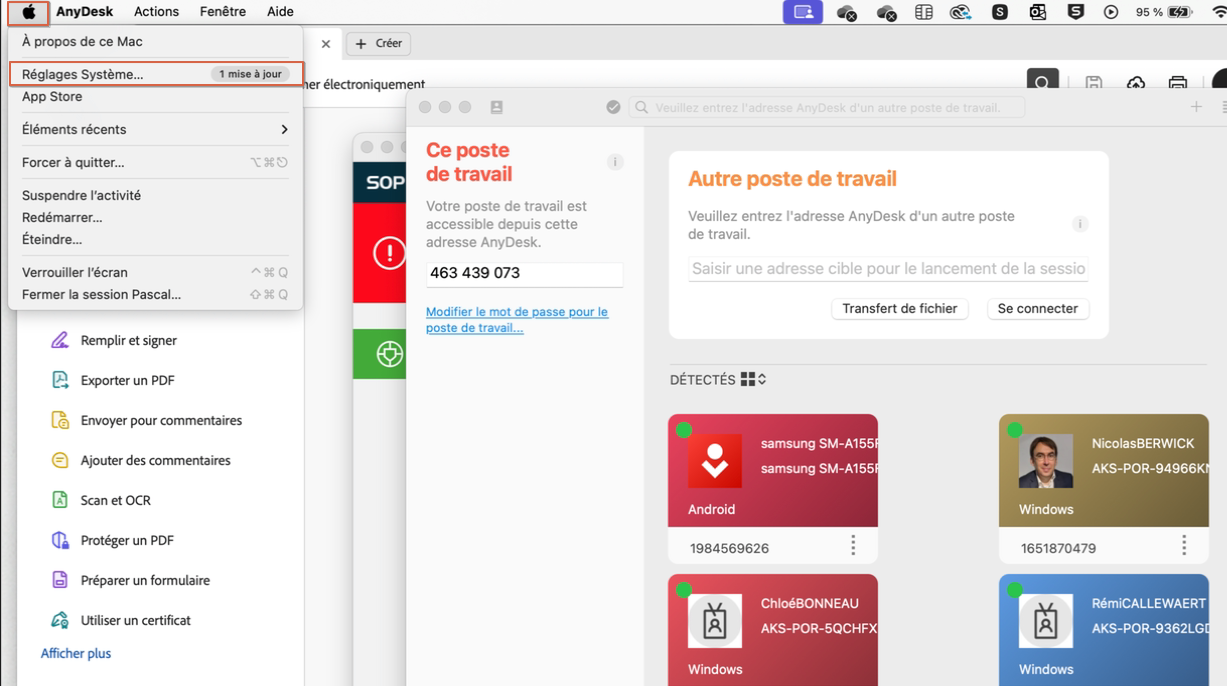This screenshot has height=686, width=1227.
Task: Click the Protéger un PDF shield icon
Action: pyautogui.click(x=60, y=540)
